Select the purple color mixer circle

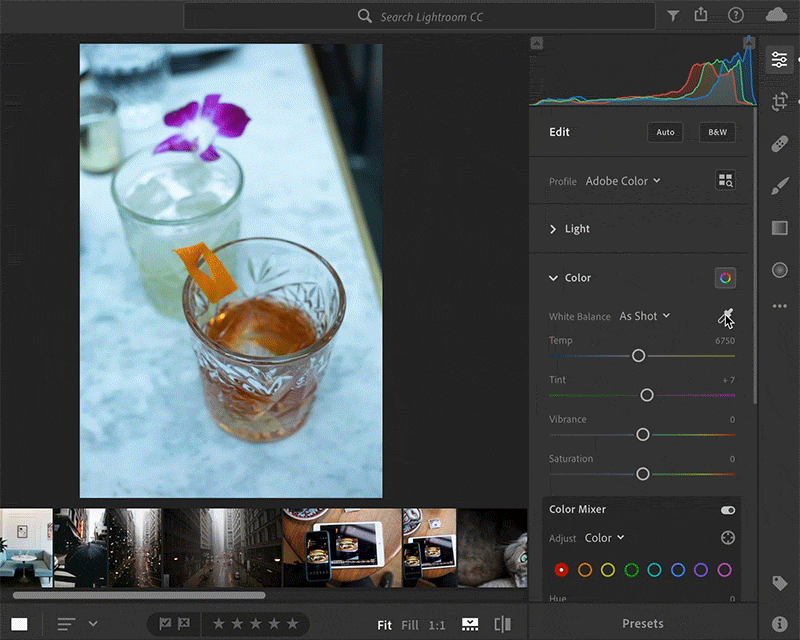pos(701,570)
